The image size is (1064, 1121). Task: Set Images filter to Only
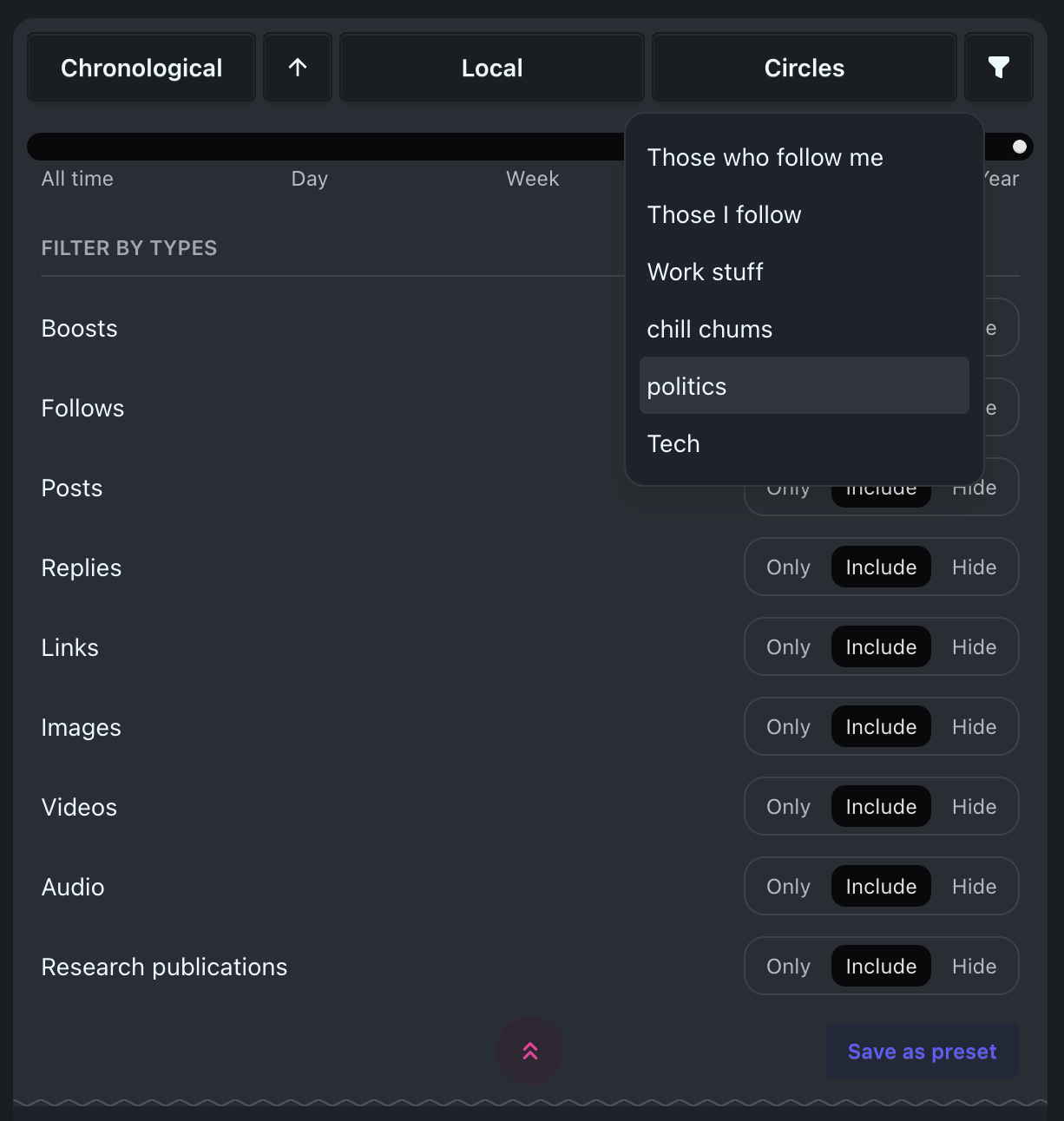pos(788,727)
